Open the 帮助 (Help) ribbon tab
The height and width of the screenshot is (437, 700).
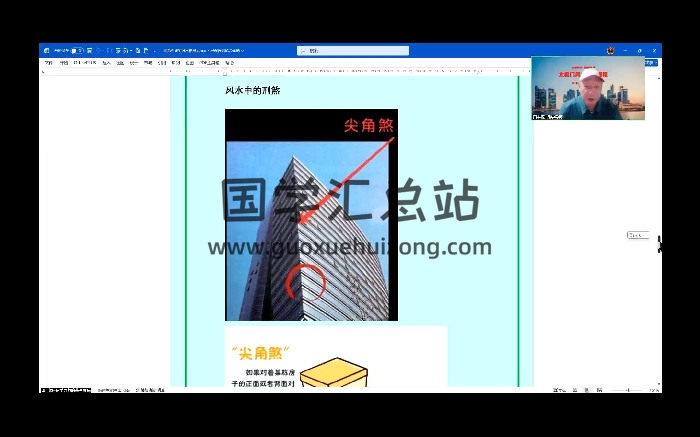tap(229, 62)
